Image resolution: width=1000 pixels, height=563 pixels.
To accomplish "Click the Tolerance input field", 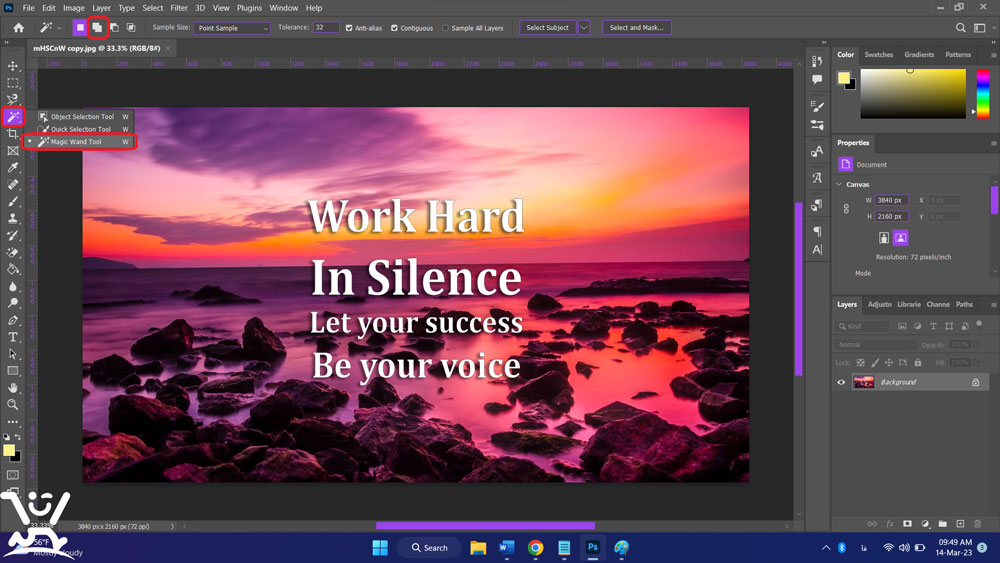I will (326, 27).
